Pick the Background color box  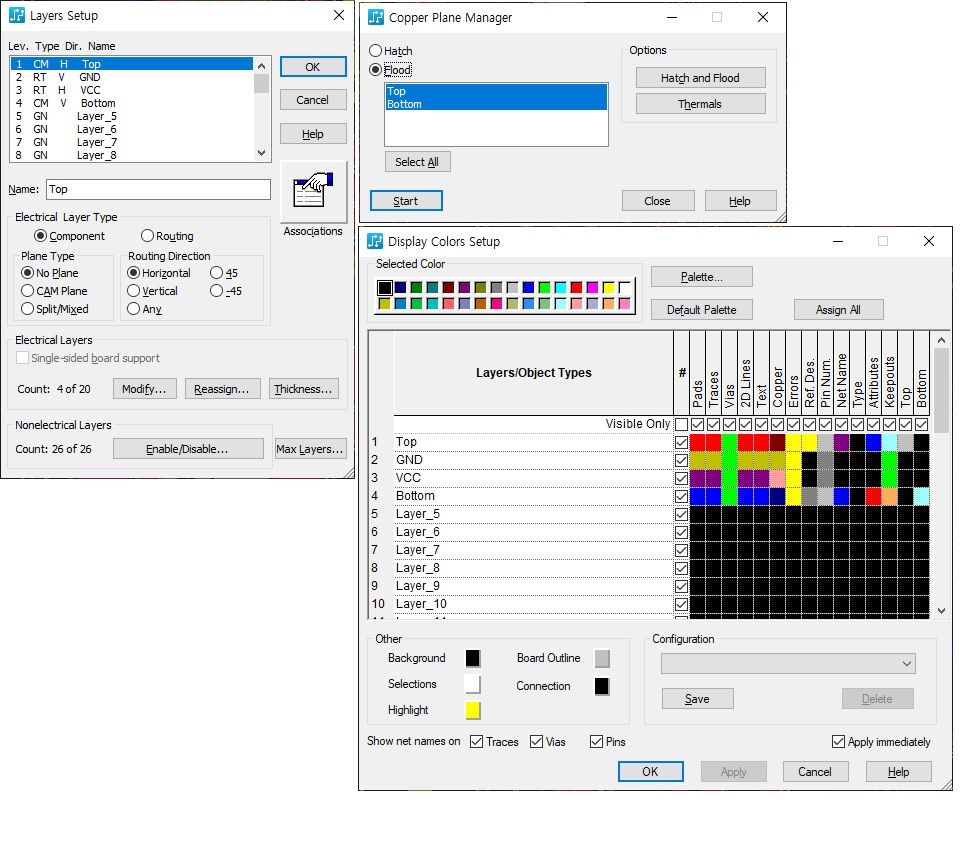[x=473, y=658]
